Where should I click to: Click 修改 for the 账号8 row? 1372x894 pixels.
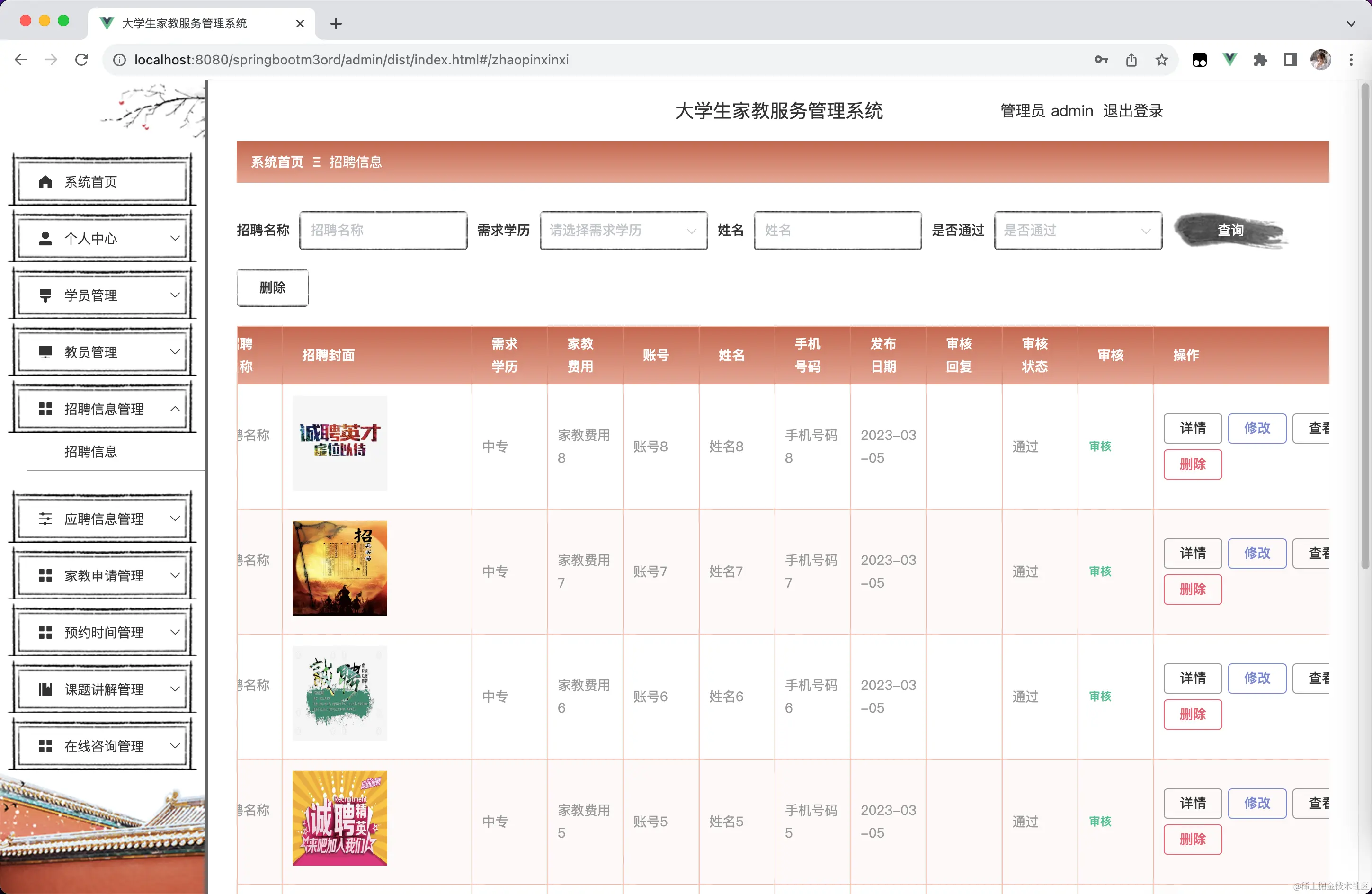1256,428
